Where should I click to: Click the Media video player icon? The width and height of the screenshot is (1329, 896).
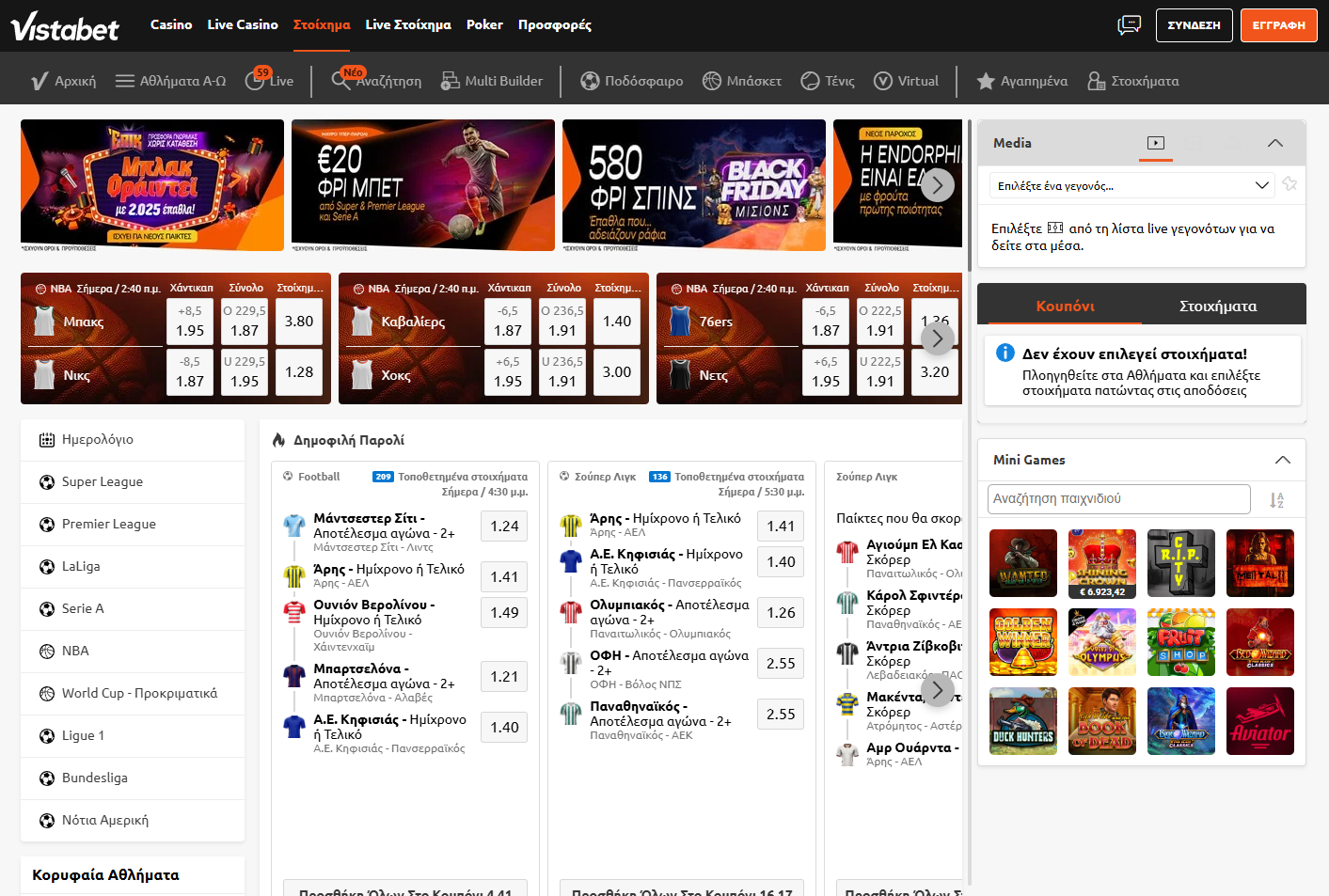(x=1156, y=143)
